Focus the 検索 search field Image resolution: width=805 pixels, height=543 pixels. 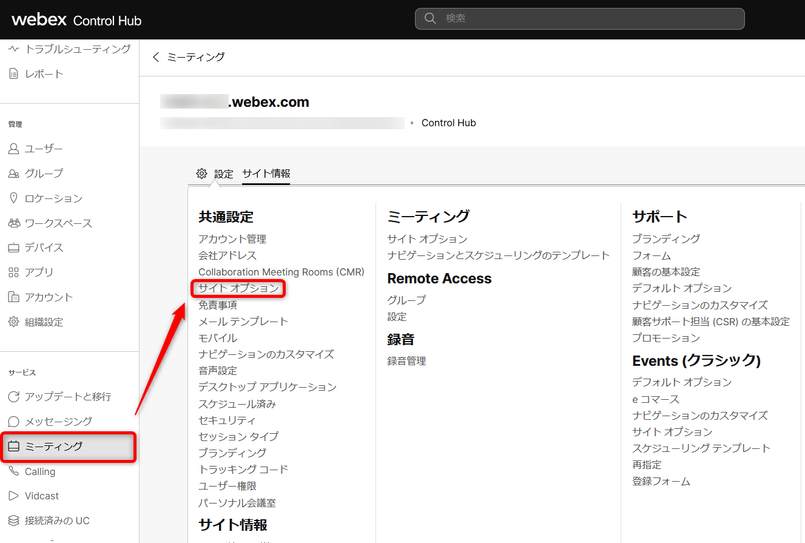pos(580,18)
